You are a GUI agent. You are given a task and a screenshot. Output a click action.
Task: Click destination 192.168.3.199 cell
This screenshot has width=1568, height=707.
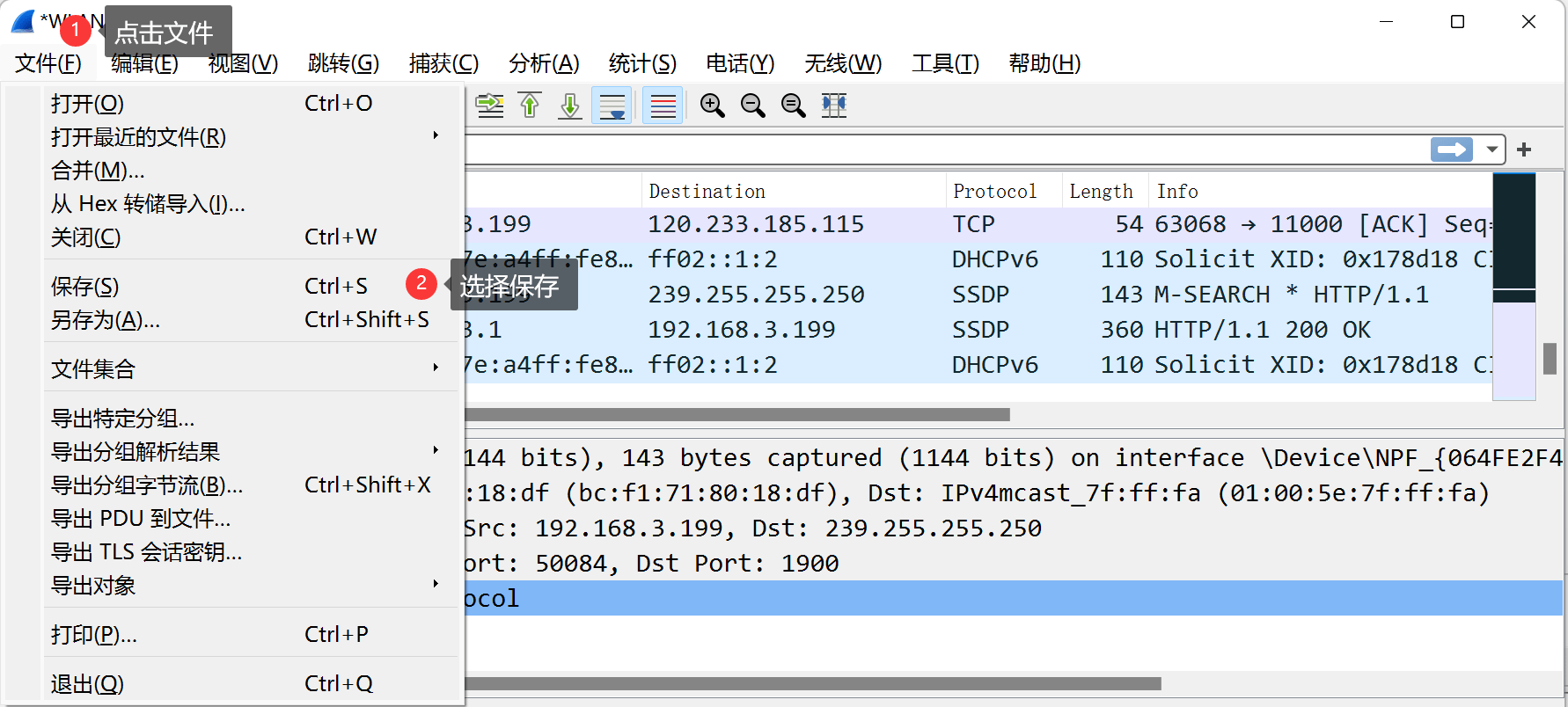point(742,330)
